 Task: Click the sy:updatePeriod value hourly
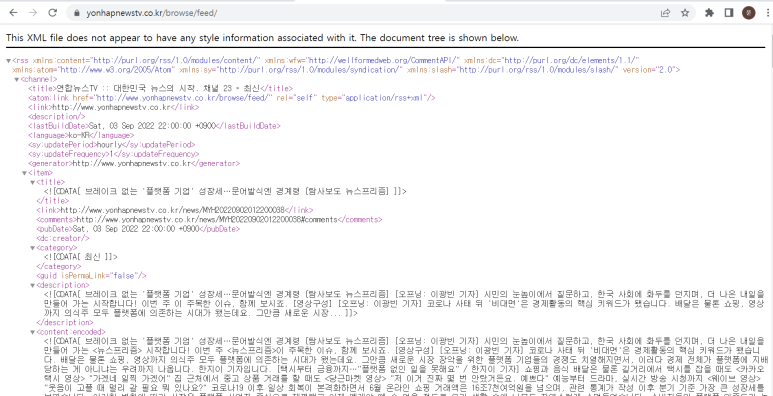(x=108, y=144)
